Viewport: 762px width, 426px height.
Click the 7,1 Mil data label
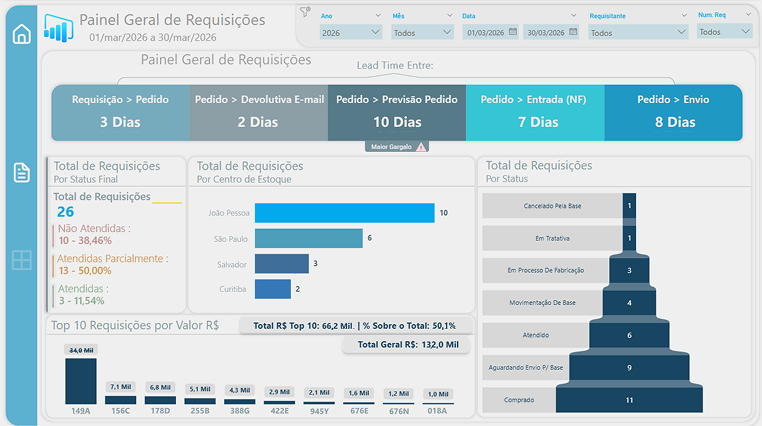(121, 387)
